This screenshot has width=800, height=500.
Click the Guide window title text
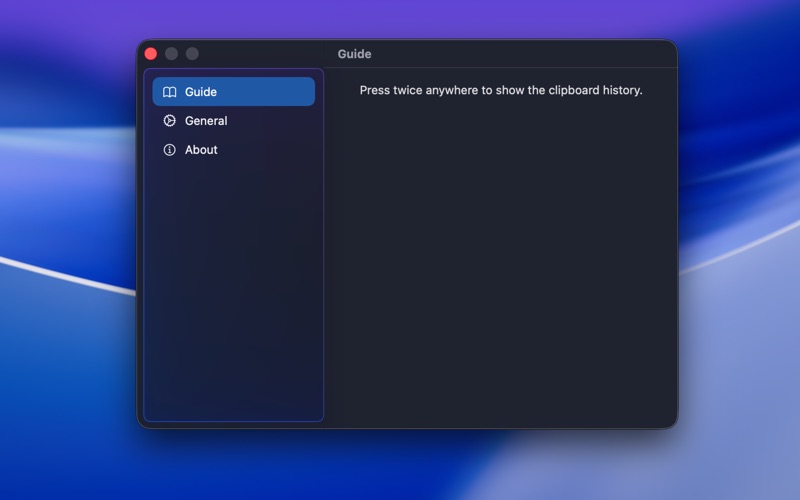(x=355, y=54)
